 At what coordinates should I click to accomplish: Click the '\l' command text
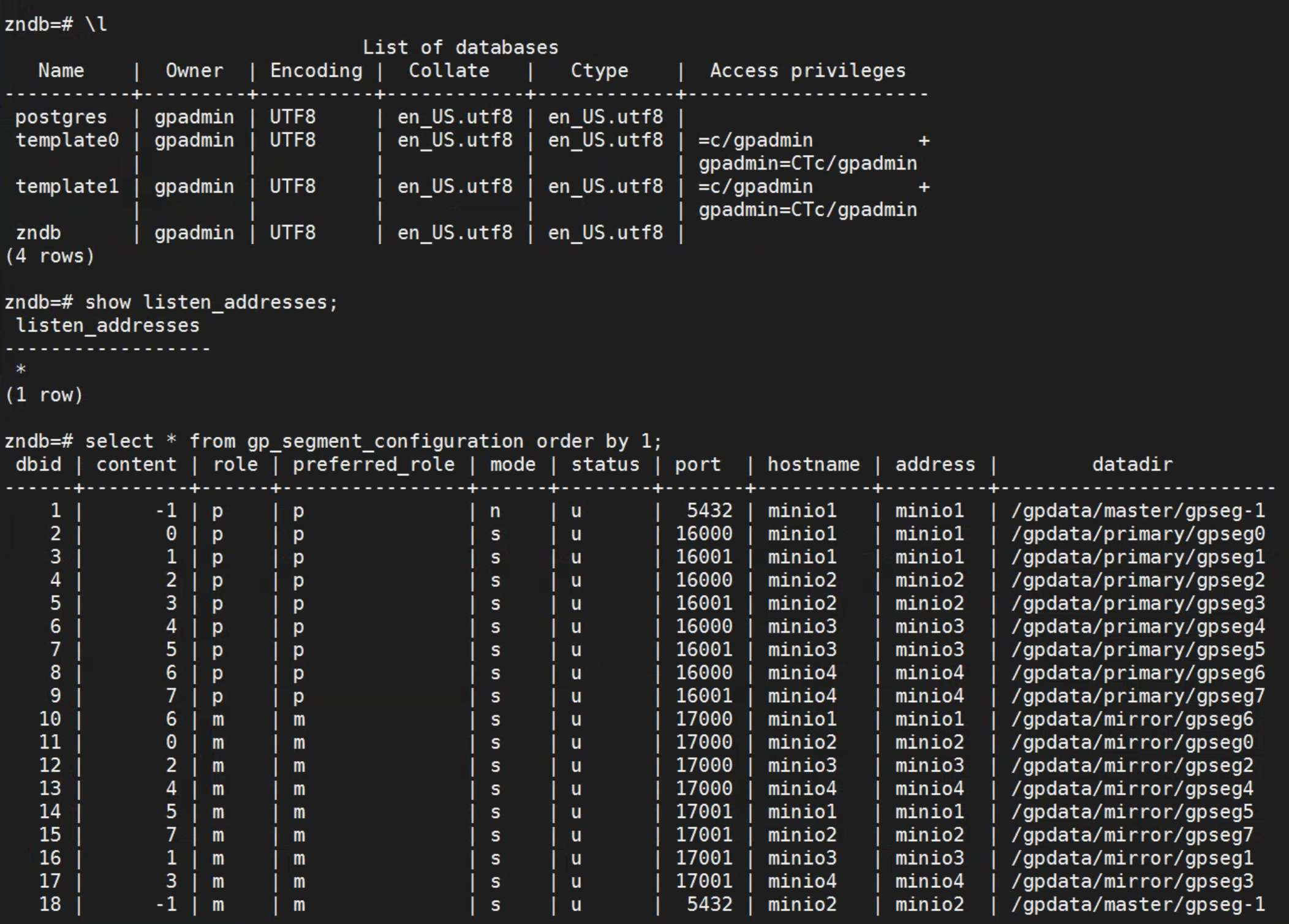(x=96, y=25)
